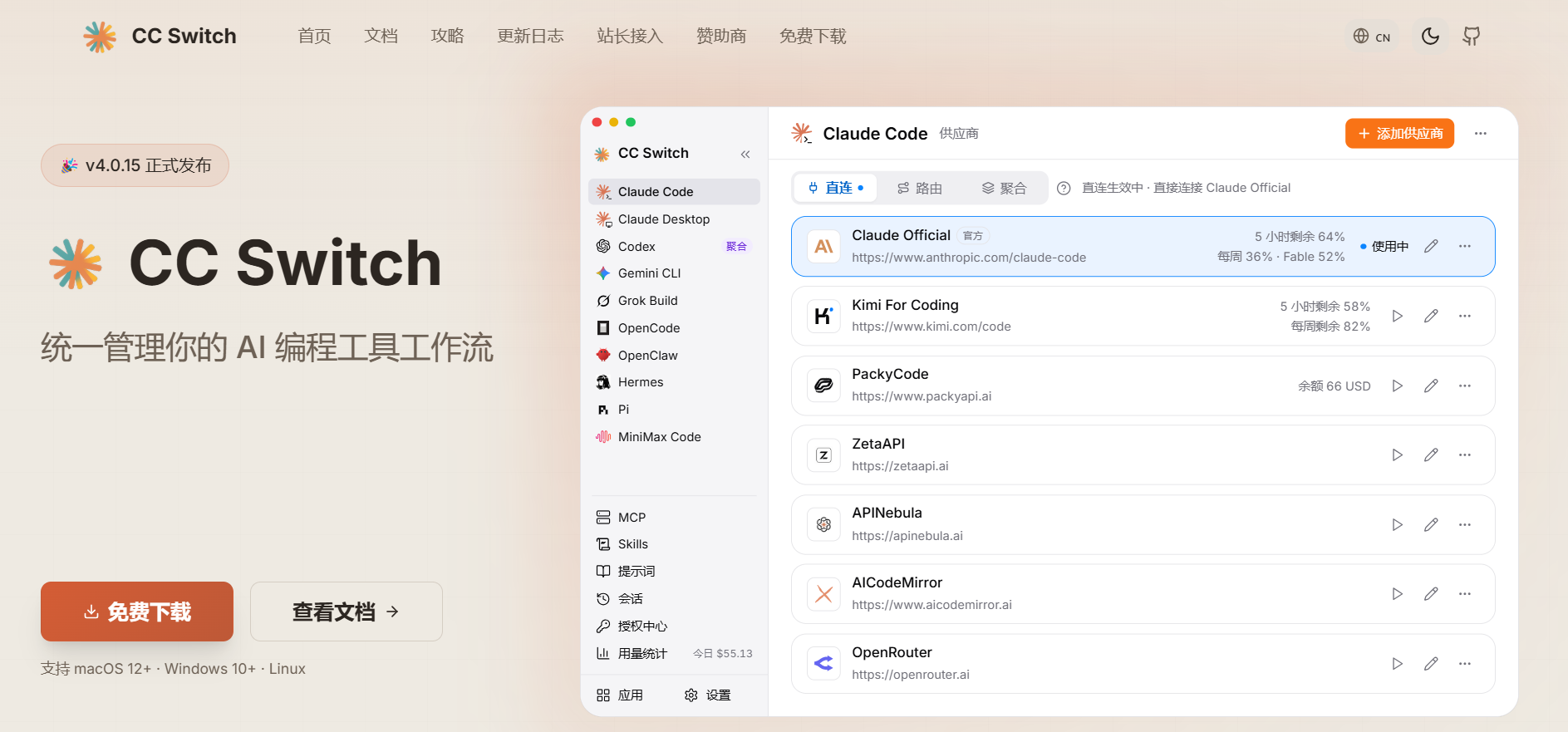Open the 更新日志 nav item
Viewport: 1568px width, 732px height.
pos(530,36)
